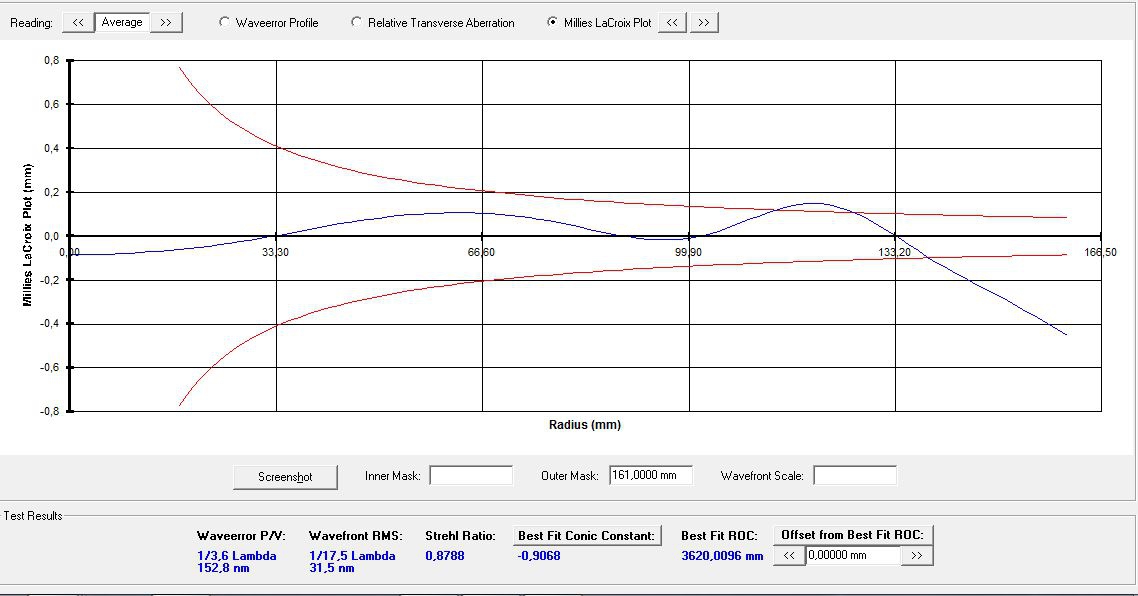Click the Test Results group label
1138x596 pixels.
coord(33,515)
